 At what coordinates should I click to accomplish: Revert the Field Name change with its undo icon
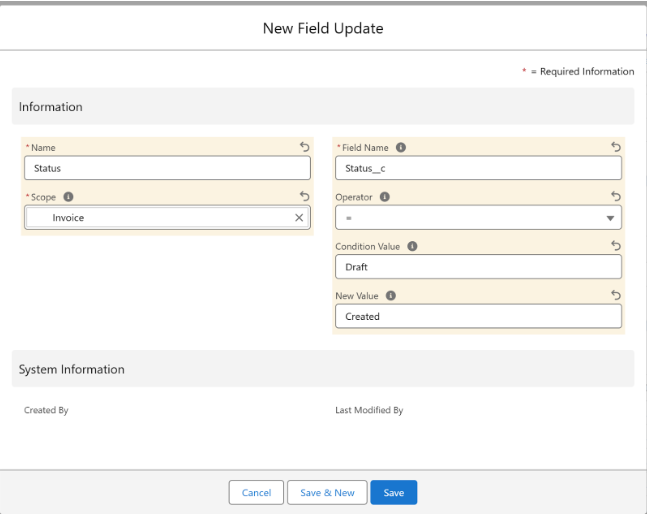pos(616,147)
